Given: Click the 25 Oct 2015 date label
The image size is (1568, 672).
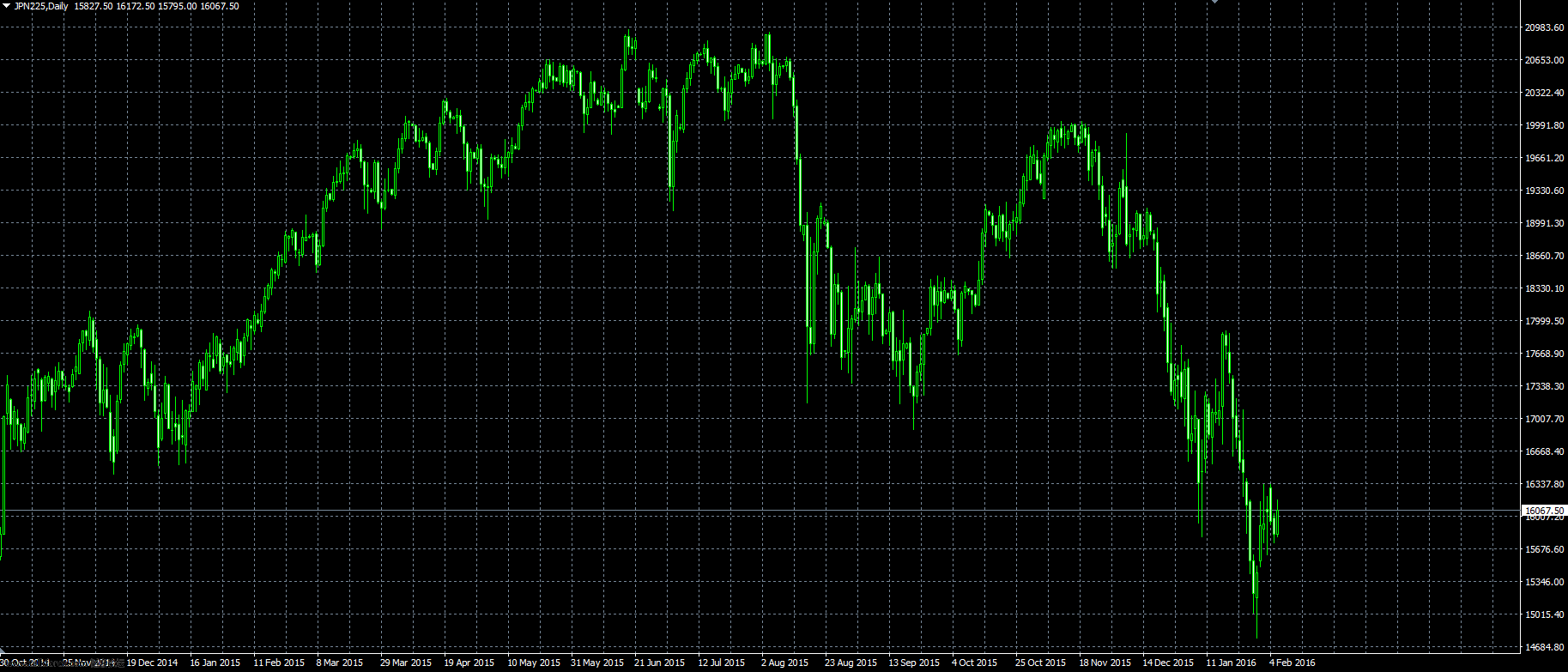Looking at the screenshot, I should coord(1040,663).
